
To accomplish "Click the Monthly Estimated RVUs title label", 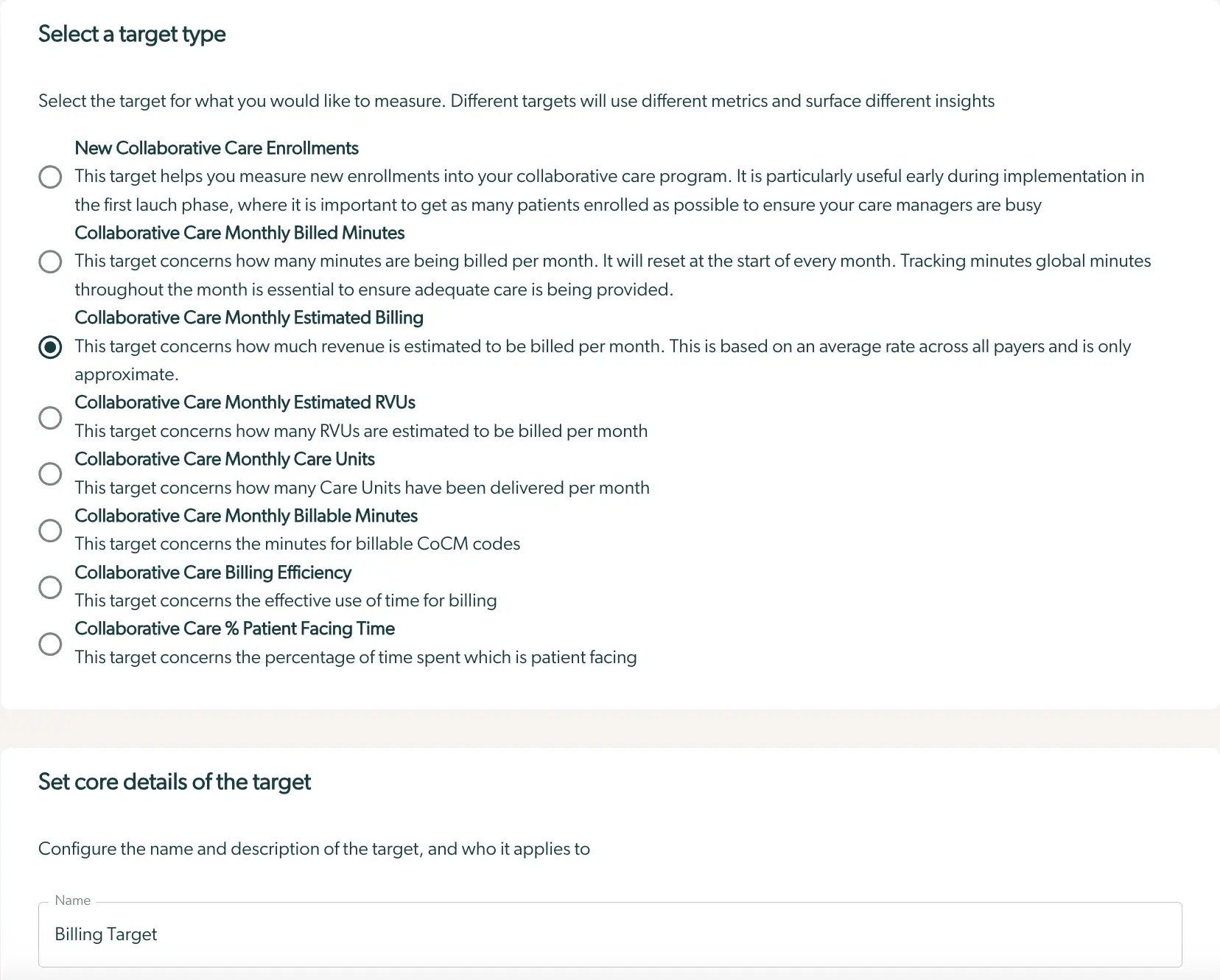I will (245, 402).
